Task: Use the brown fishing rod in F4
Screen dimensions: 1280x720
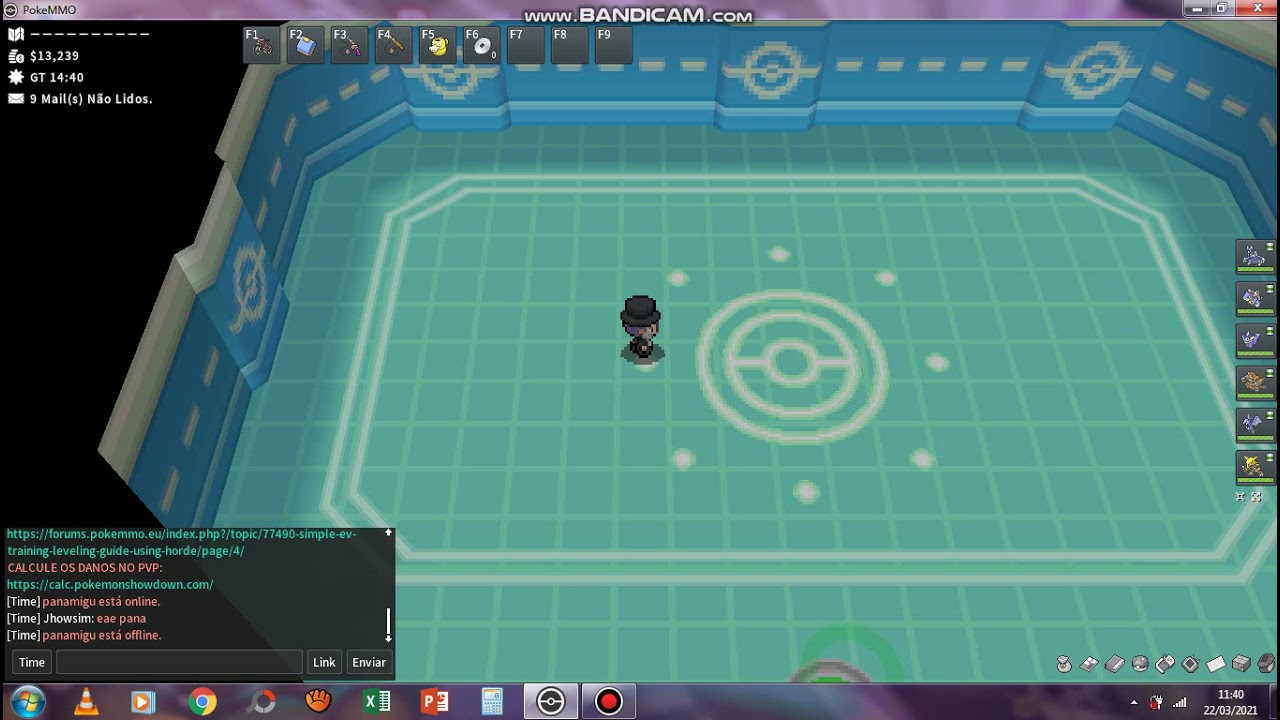Action: (394, 46)
